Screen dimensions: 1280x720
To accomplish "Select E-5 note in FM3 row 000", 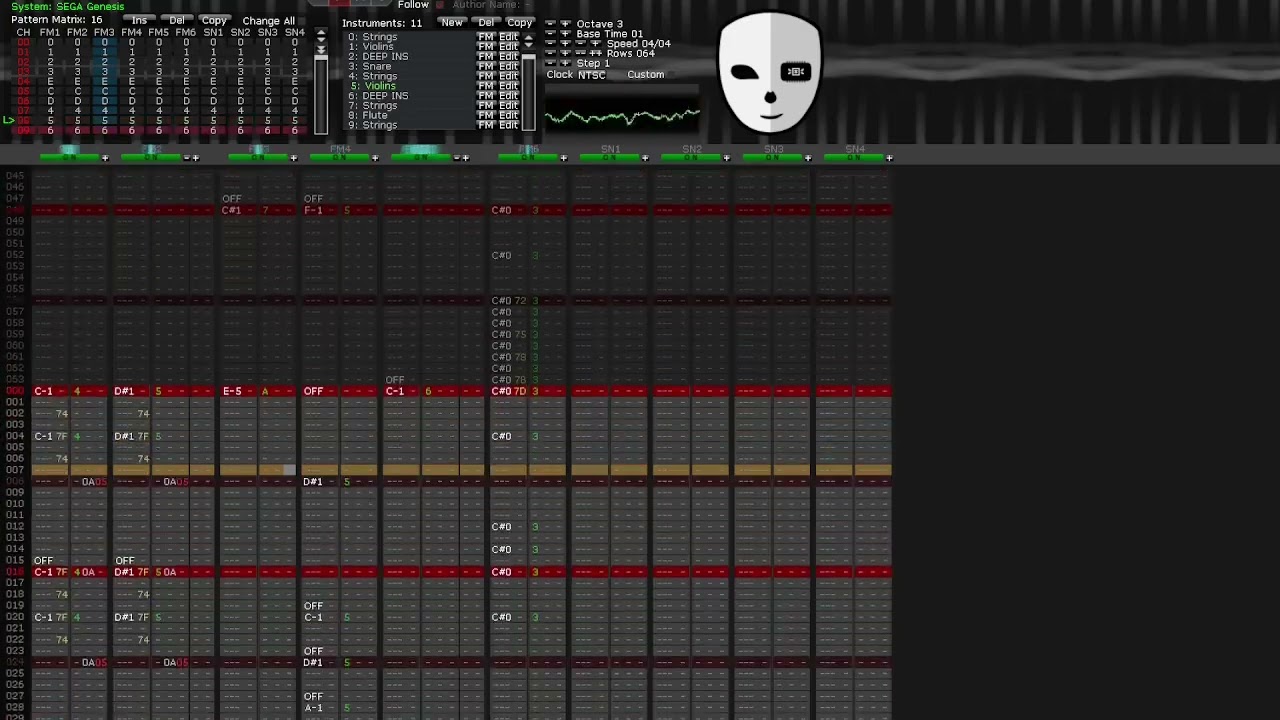I will pyautogui.click(x=232, y=391).
